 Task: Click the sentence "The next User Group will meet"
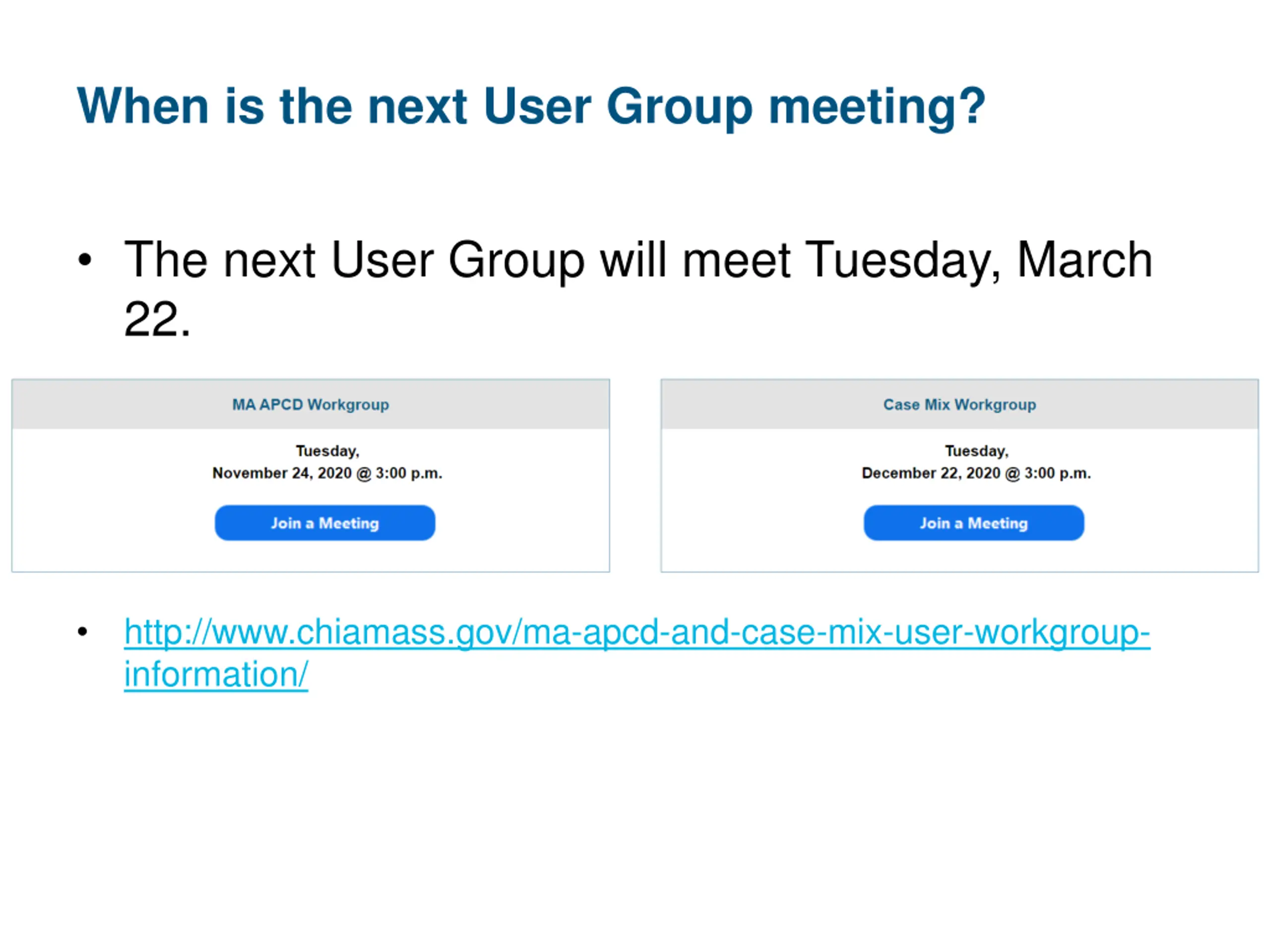(456, 260)
